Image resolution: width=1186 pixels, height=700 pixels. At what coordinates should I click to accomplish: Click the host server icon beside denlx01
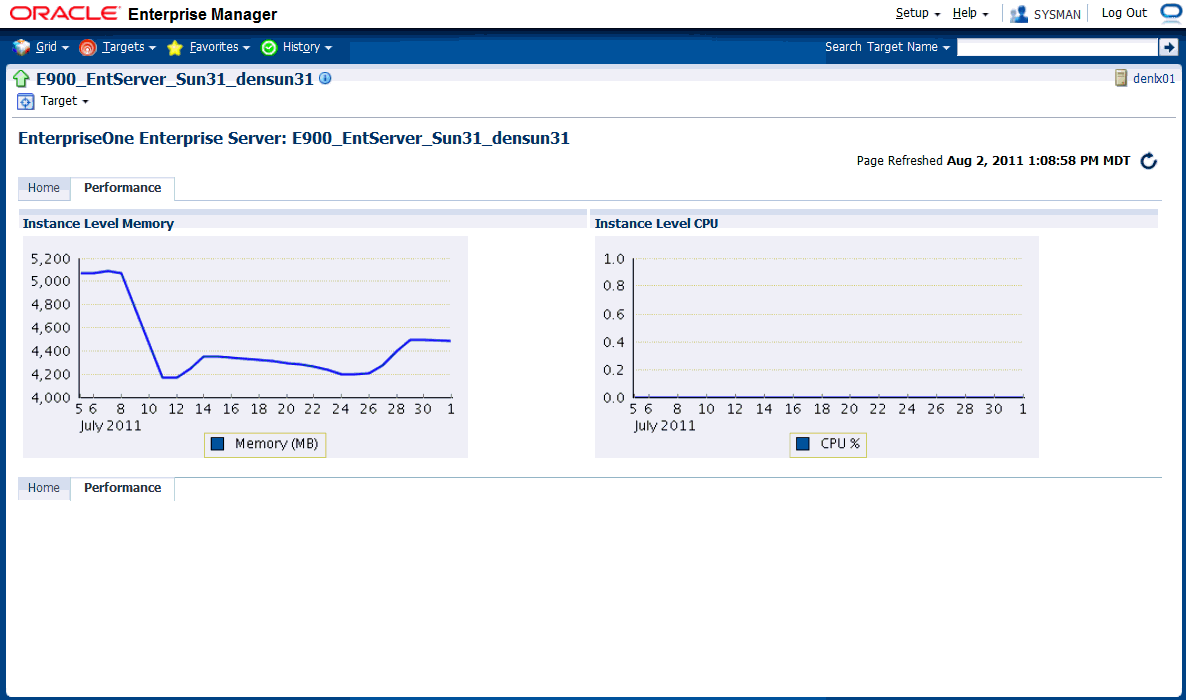1121,78
